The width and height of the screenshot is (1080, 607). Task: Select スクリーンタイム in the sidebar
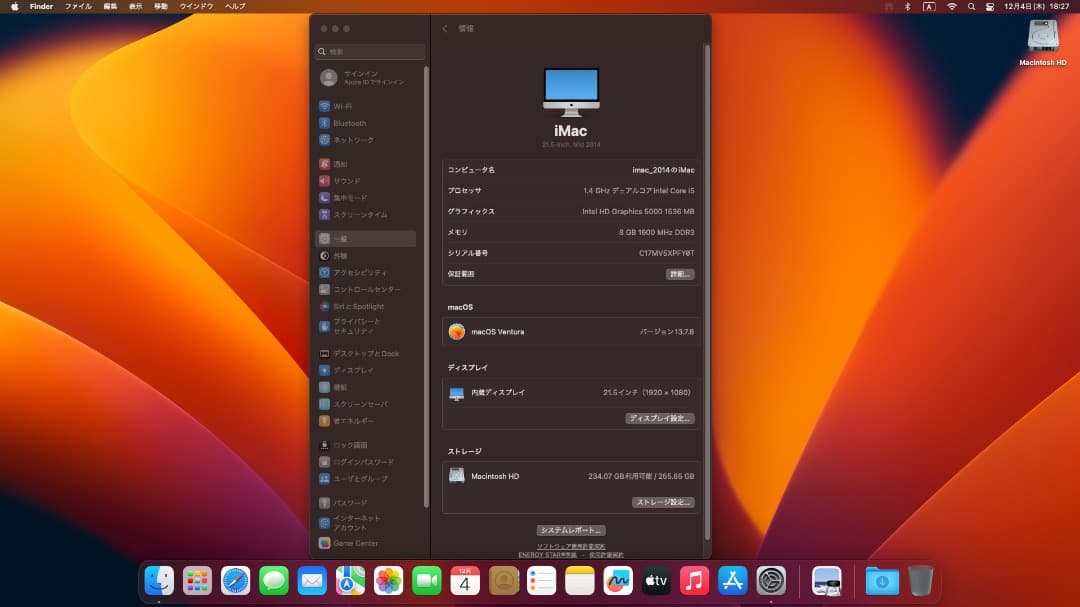[x=356, y=214]
